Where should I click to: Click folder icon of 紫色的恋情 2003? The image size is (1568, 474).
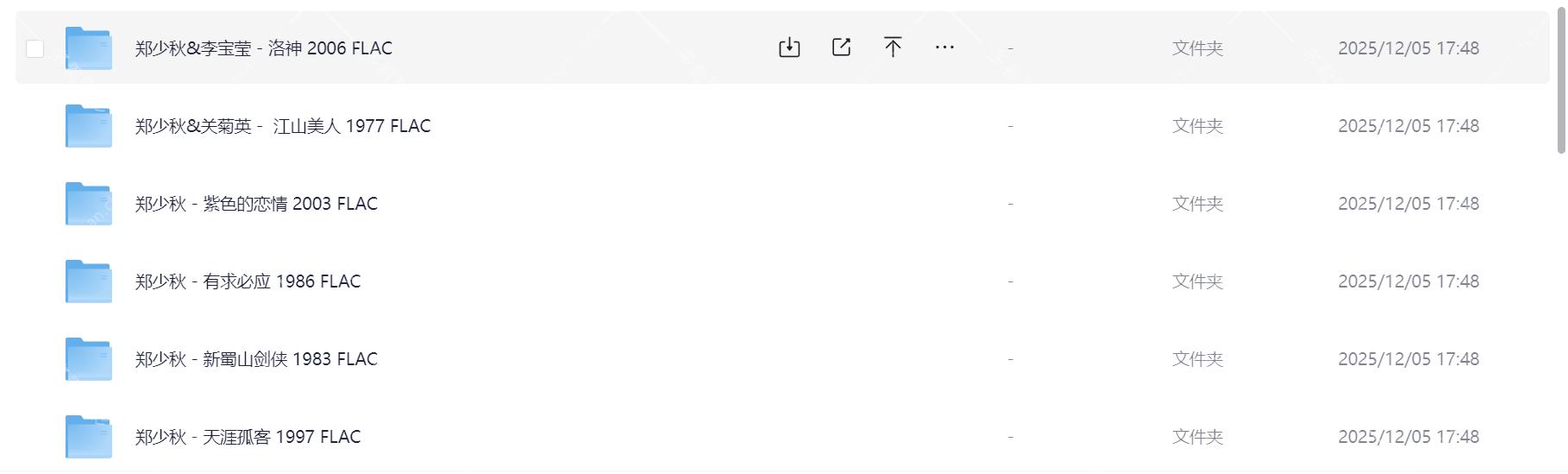(88, 204)
